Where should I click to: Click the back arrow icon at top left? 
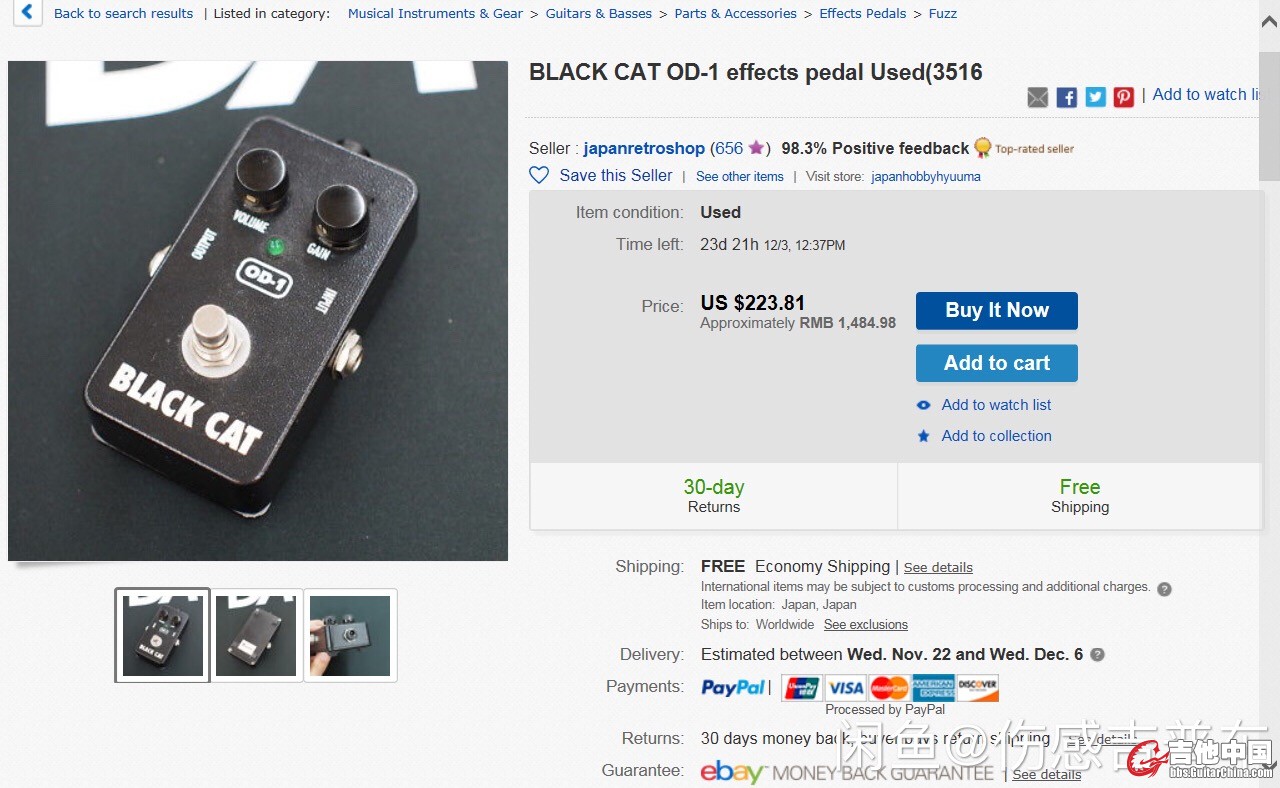(x=27, y=12)
